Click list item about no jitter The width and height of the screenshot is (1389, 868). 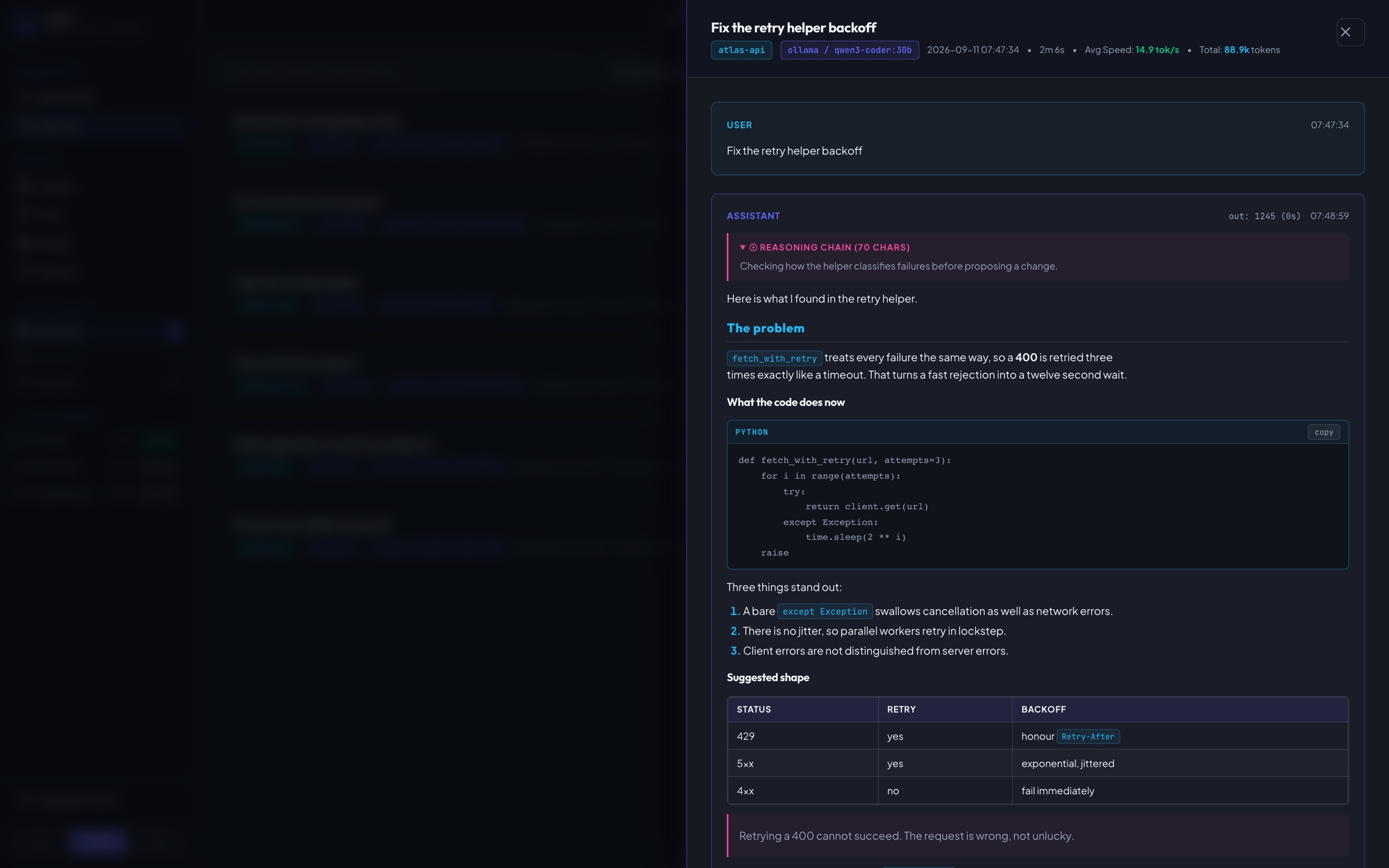[874, 631]
